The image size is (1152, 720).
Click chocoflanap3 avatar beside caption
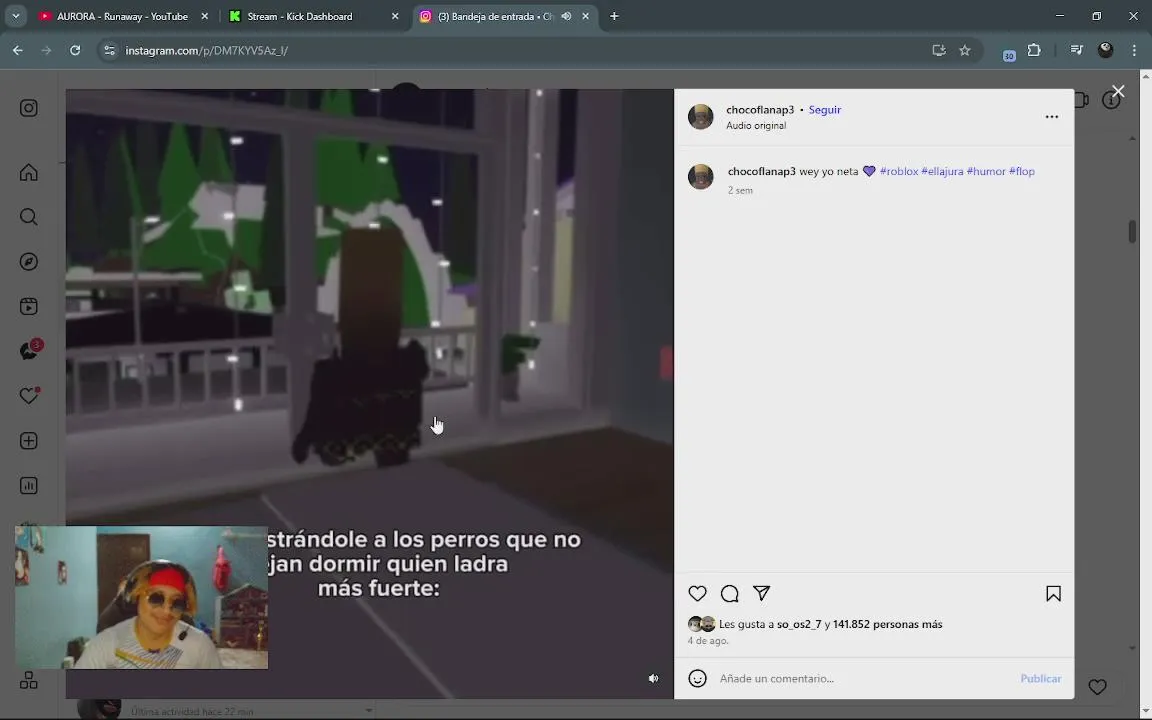coord(700,176)
